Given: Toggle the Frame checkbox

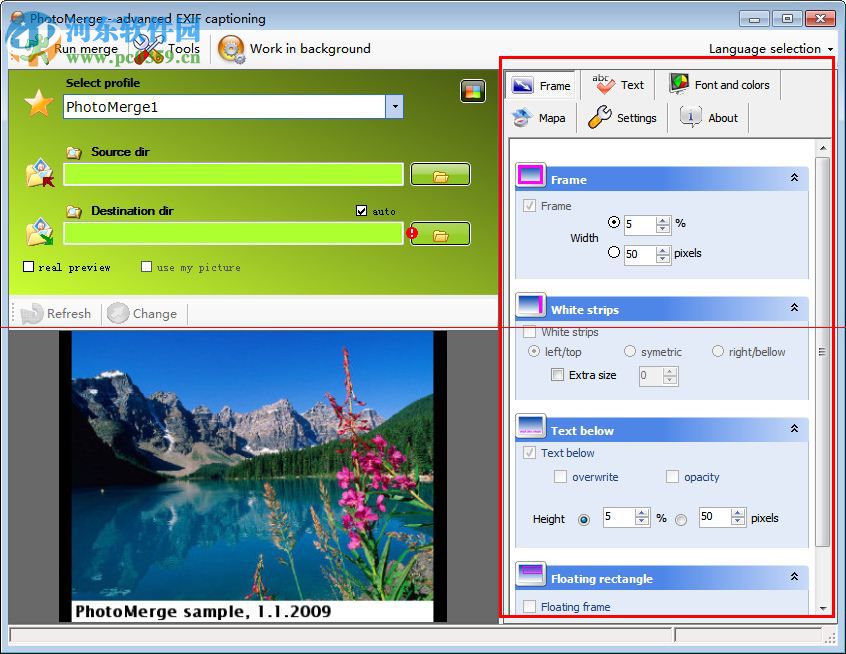Looking at the screenshot, I should [x=529, y=206].
